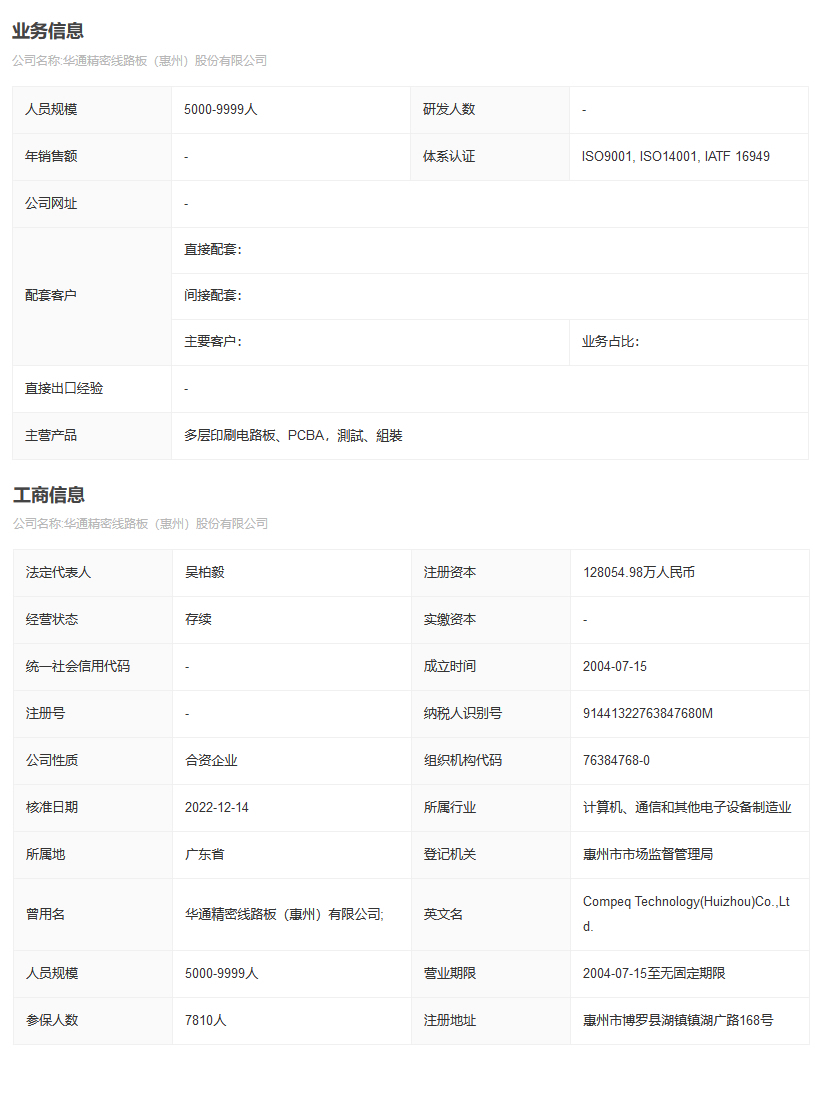Select the legal representative name 吴柏毅

205,572
